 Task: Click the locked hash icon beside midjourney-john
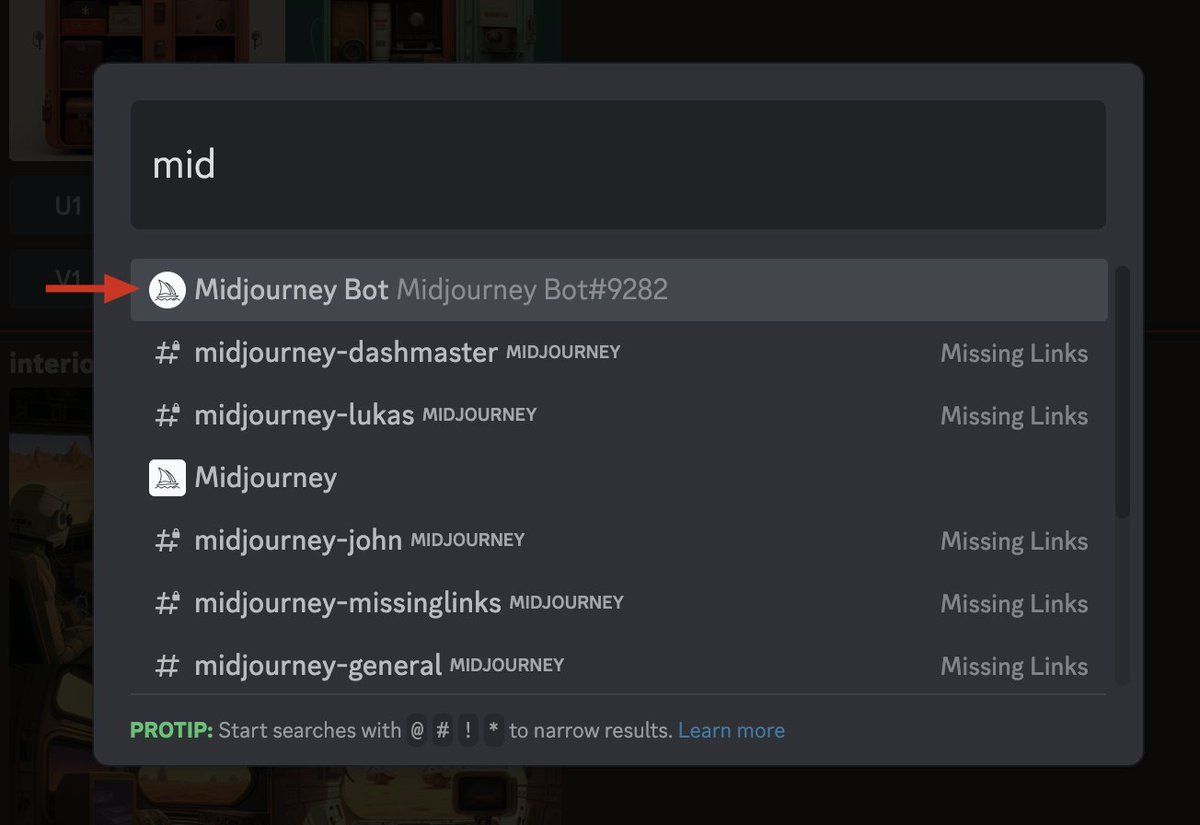[167, 541]
